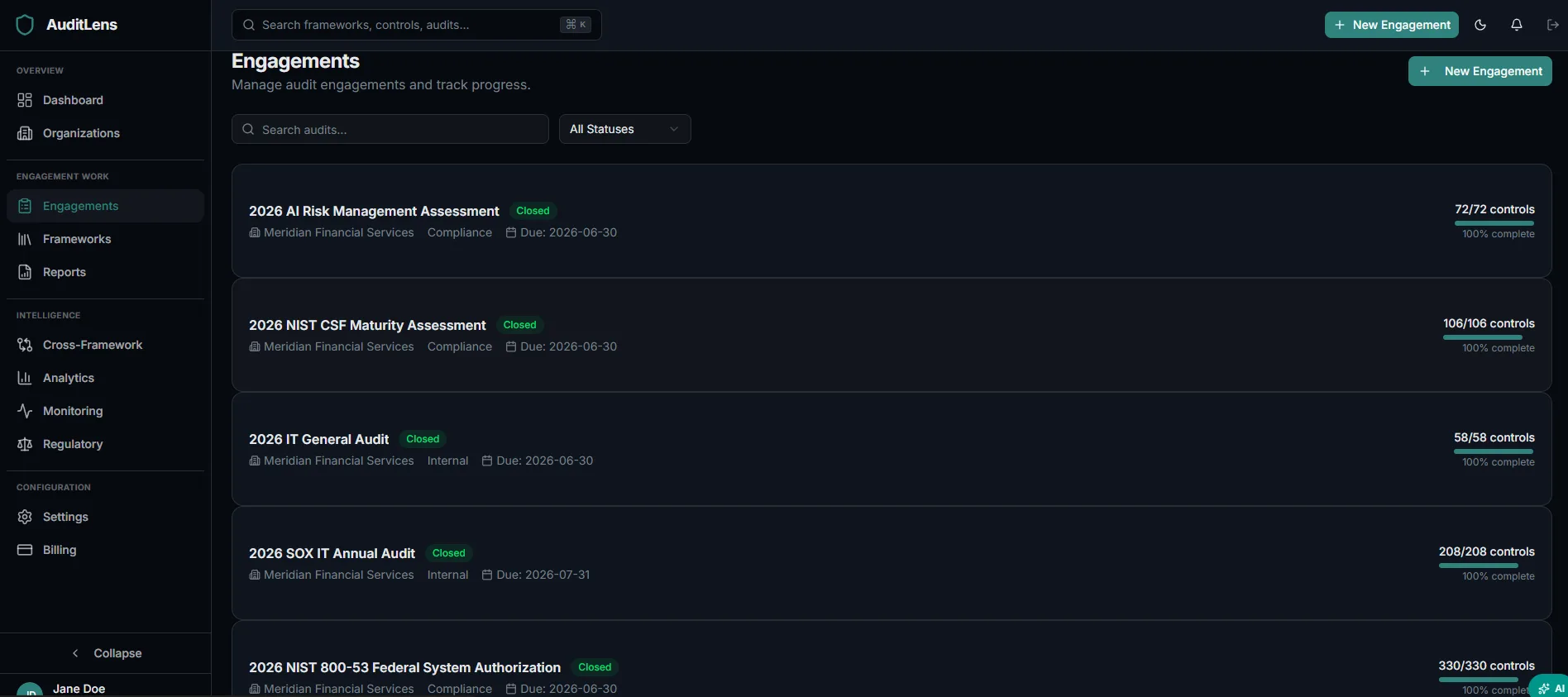Go to the Dashboard page
Screen dimensions: 1568x697
pos(105,100)
